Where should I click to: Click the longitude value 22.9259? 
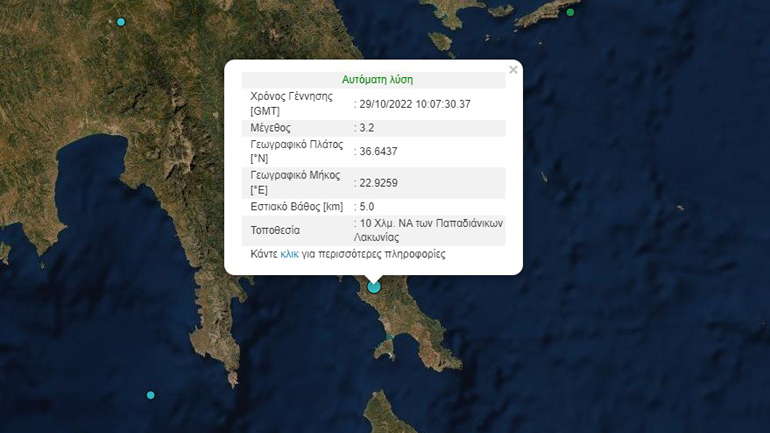click(375, 183)
